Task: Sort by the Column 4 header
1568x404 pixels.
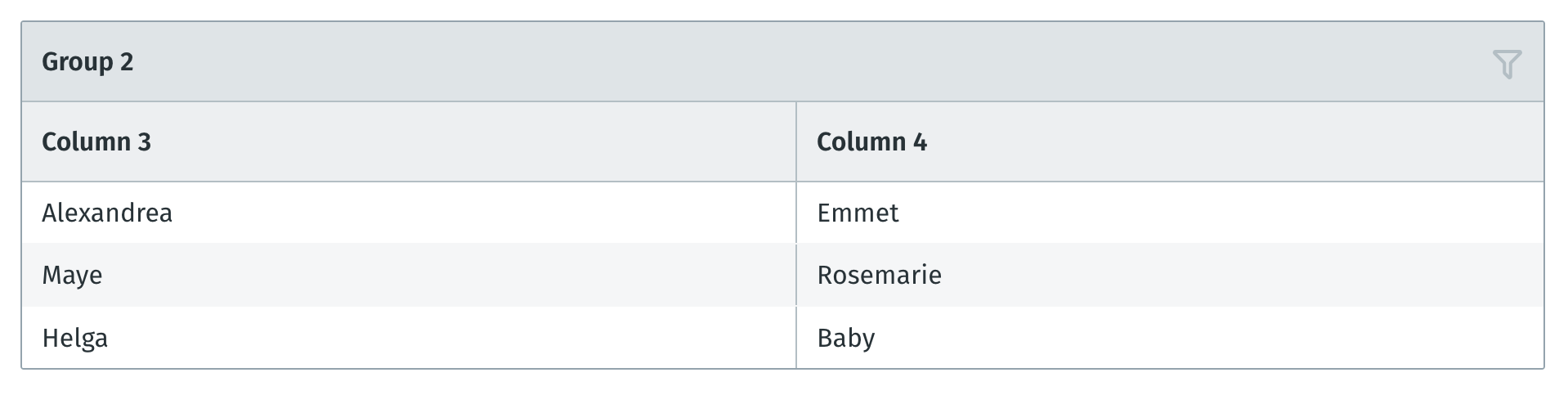Action: tap(871, 142)
